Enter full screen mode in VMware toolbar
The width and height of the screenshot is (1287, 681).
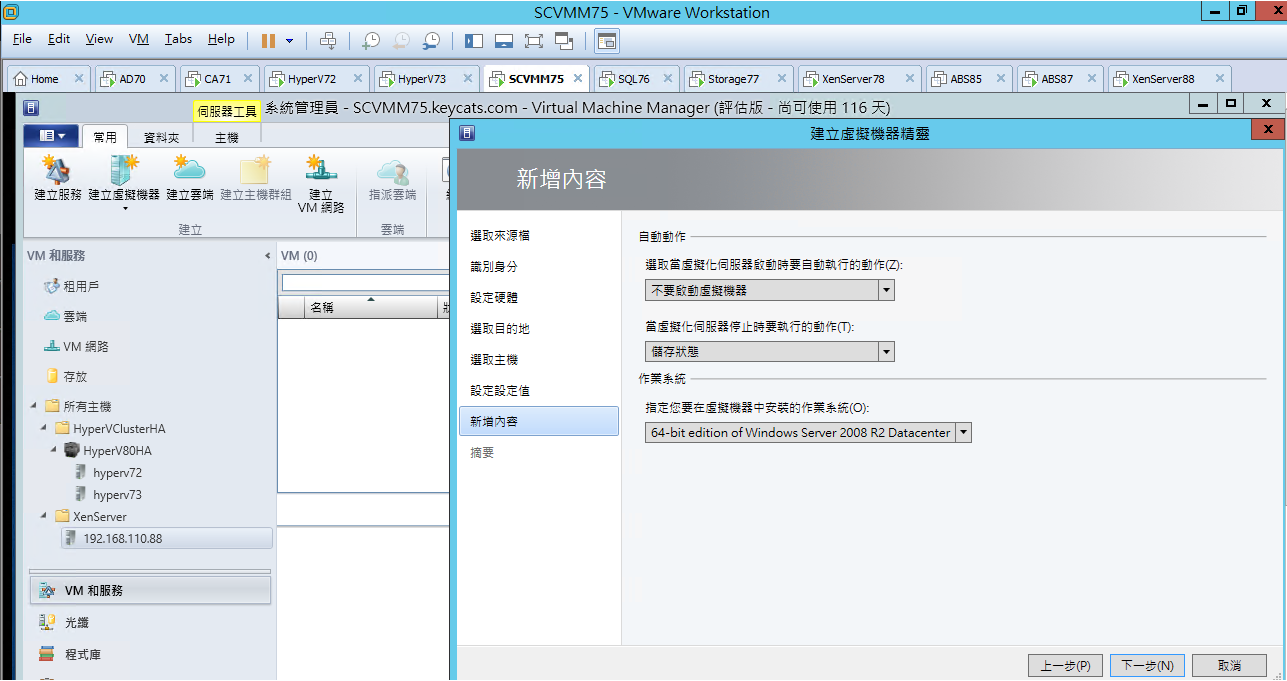[534, 40]
